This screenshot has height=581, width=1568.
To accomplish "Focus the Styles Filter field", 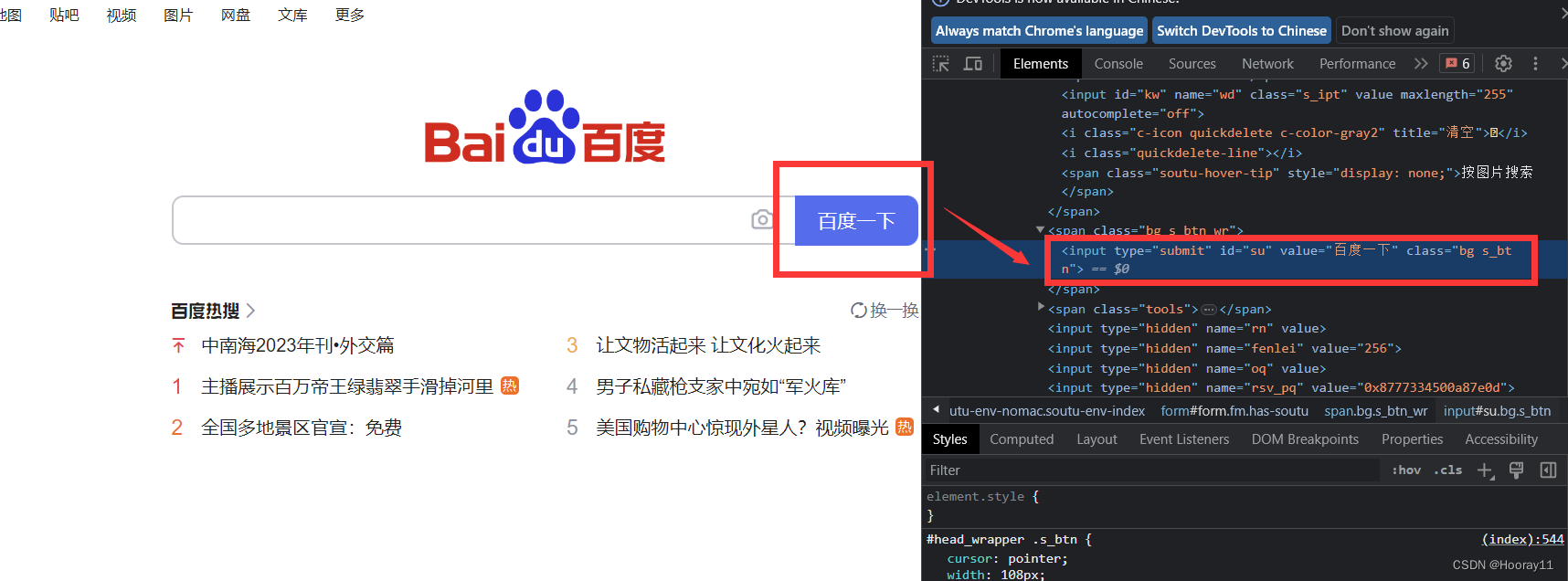I will (1151, 470).
